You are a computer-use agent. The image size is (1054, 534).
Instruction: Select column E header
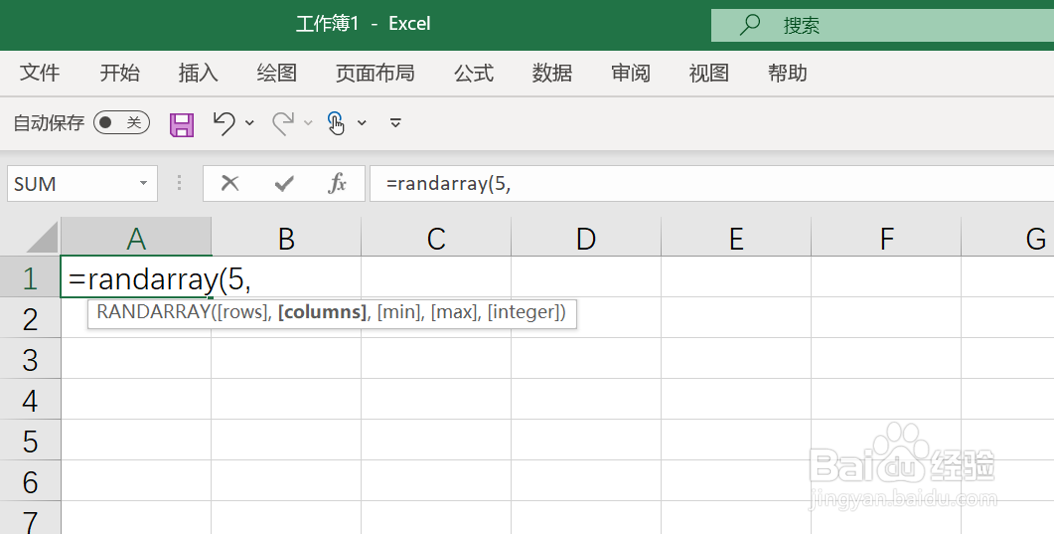pos(736,237)
